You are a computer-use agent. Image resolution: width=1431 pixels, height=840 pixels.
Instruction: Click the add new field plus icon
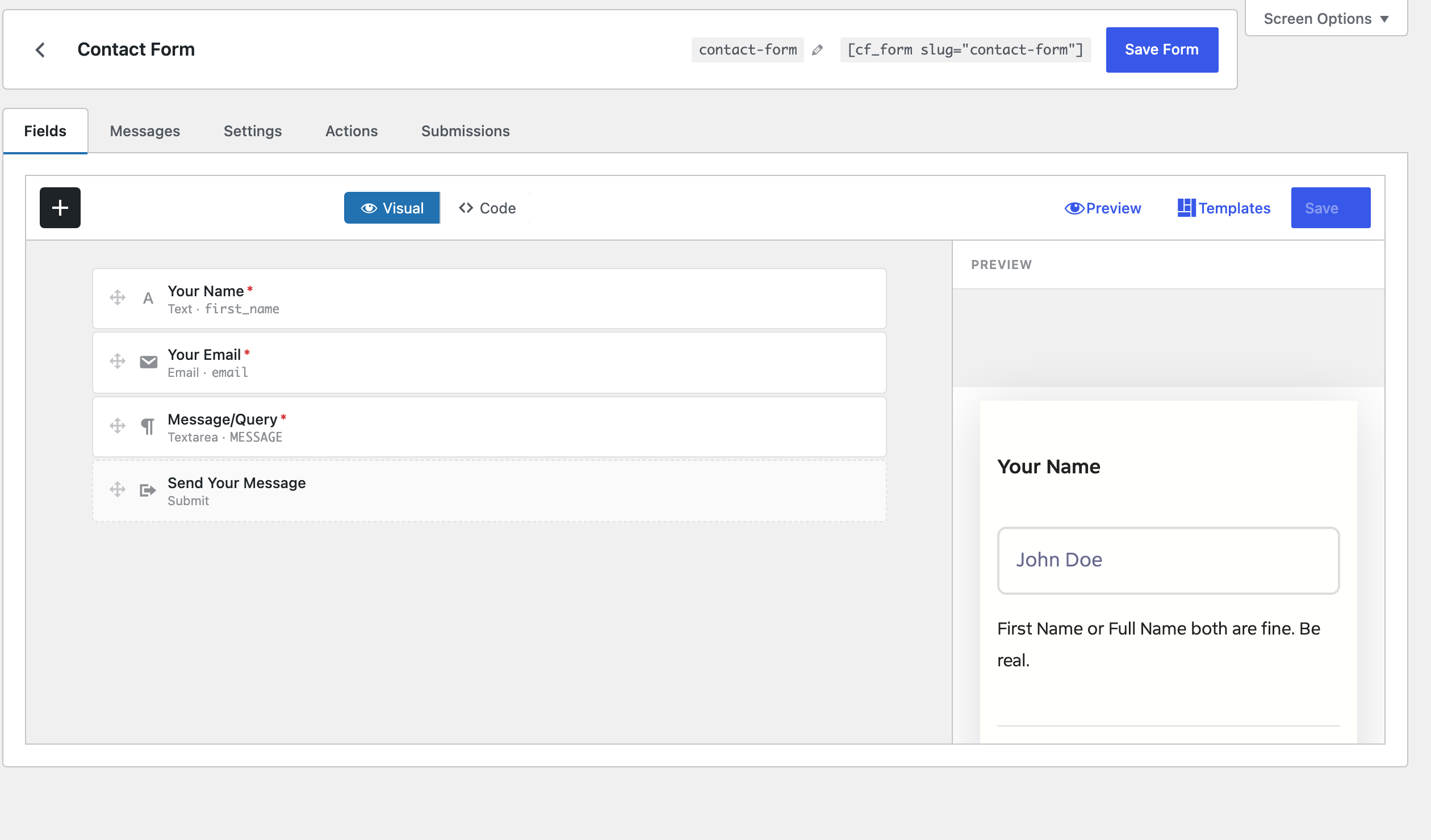60,208
